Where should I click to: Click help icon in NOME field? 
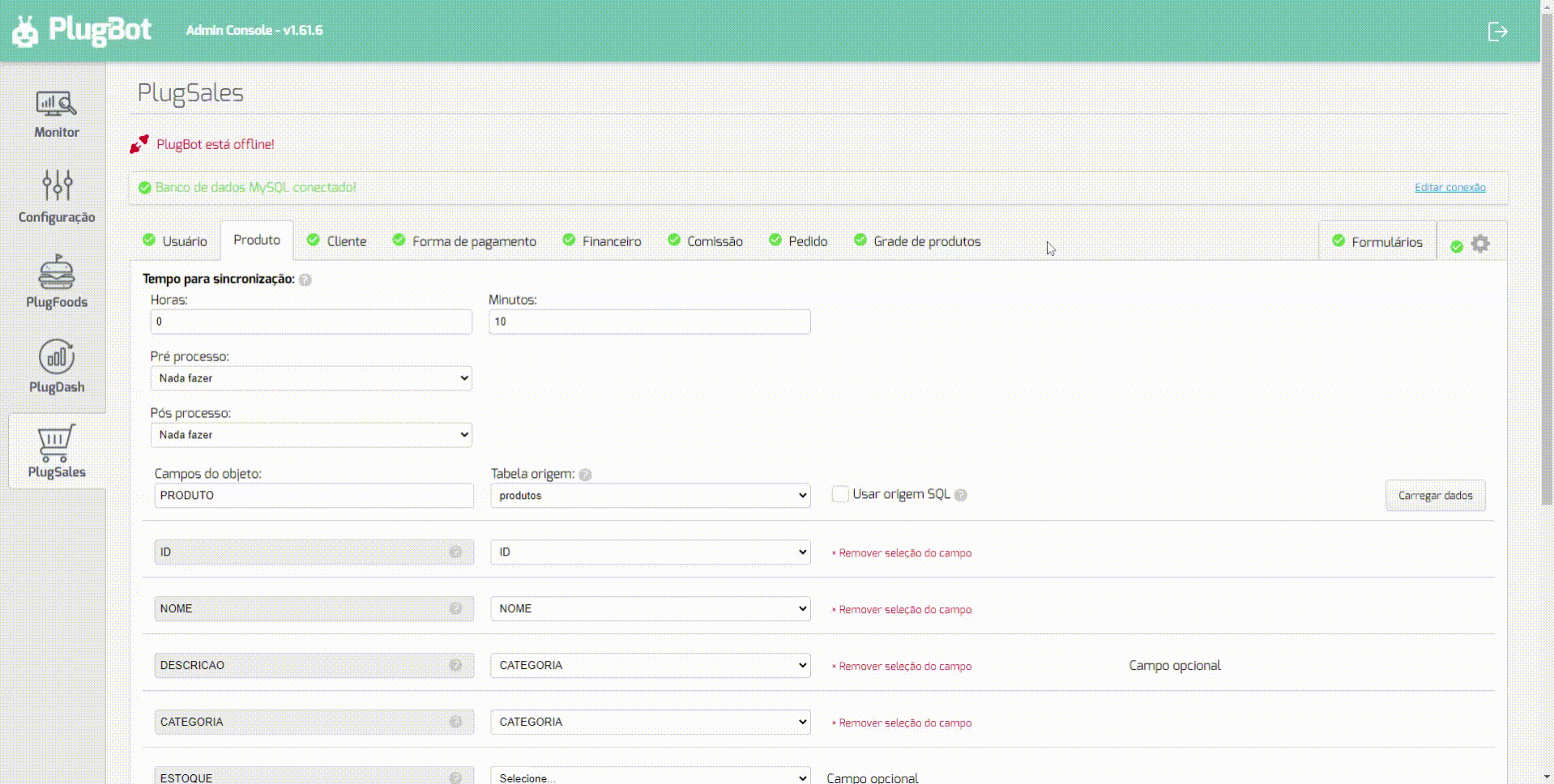click(456, 609)
